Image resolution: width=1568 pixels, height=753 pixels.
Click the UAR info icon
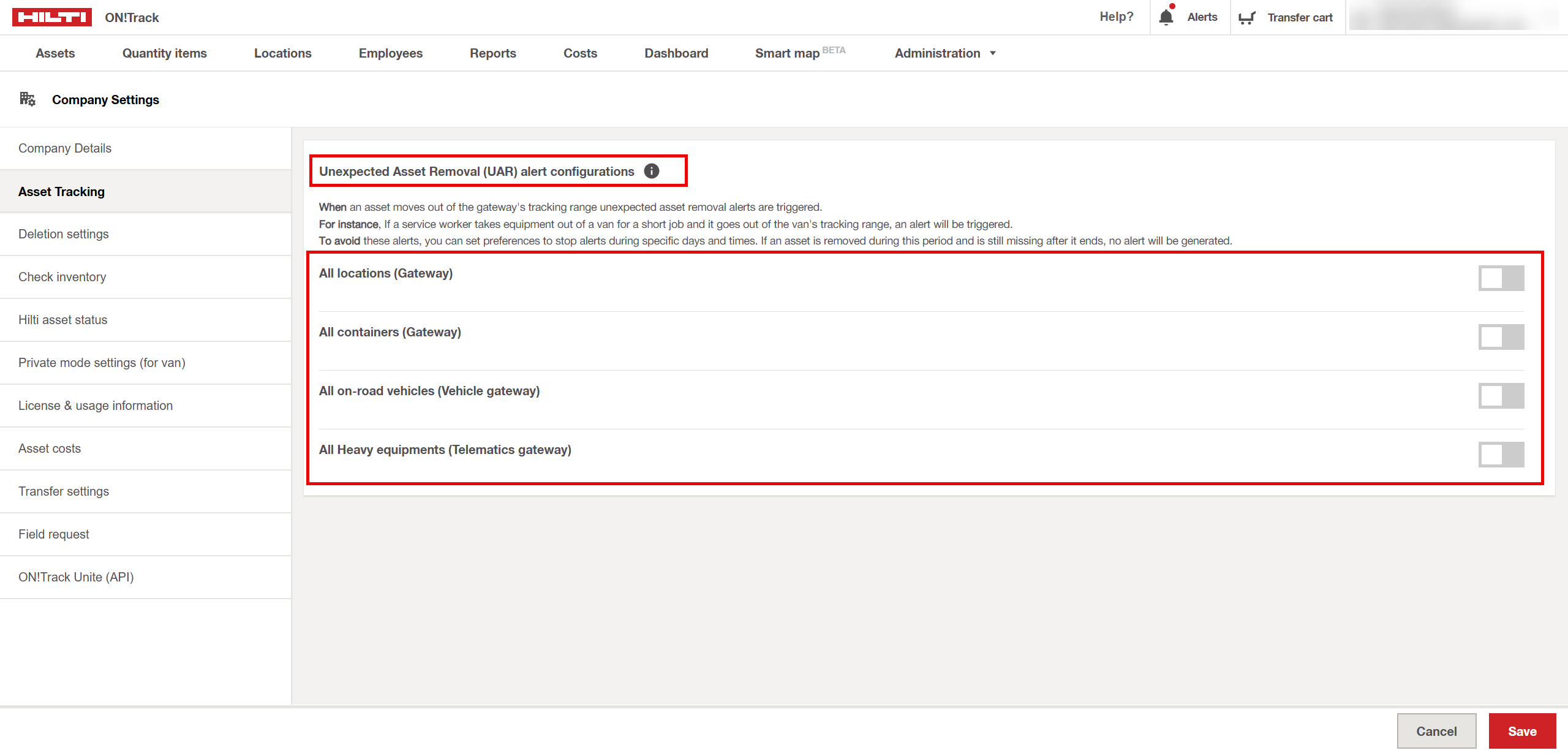(652, 172)
